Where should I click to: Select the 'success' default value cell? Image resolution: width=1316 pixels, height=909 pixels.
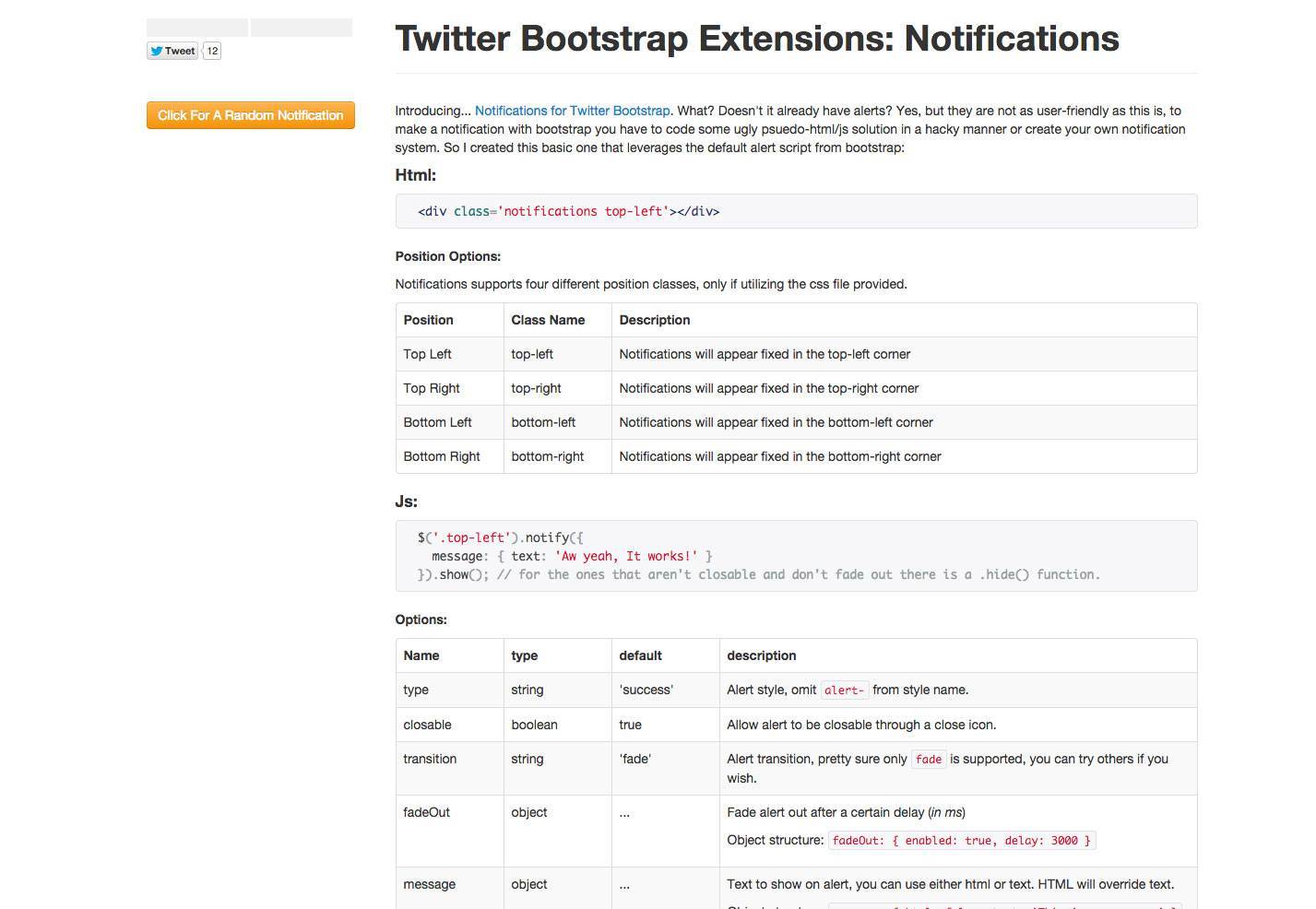click(x=666, y=690)
